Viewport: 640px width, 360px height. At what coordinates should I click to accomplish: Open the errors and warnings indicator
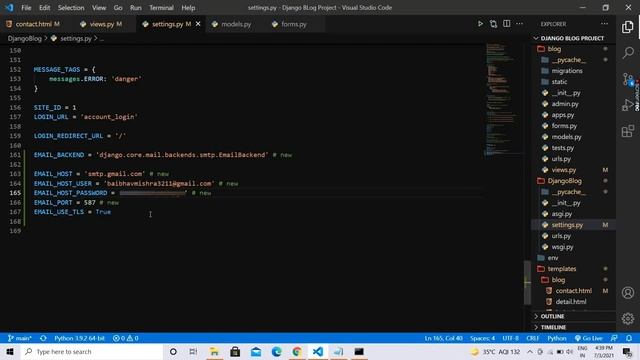coord(126,338)
